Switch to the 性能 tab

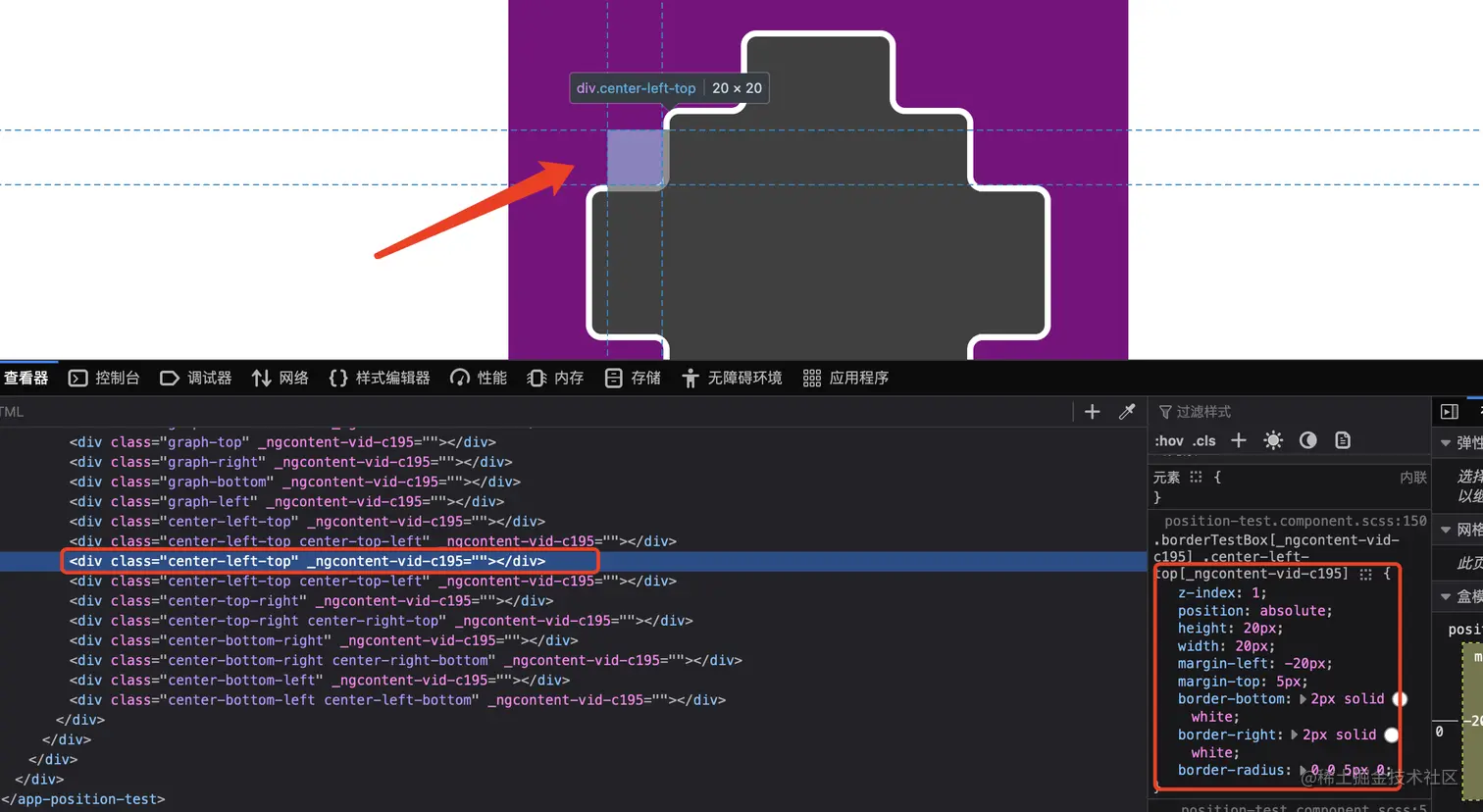tap(479, 379)
